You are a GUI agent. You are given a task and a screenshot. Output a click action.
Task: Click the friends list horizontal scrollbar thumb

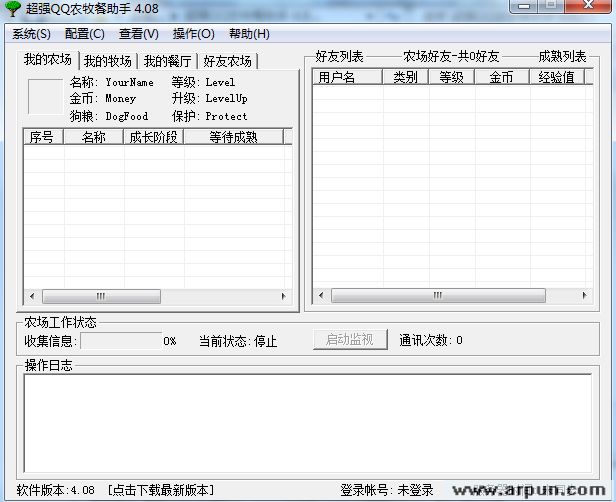click(x=438, y=295)
